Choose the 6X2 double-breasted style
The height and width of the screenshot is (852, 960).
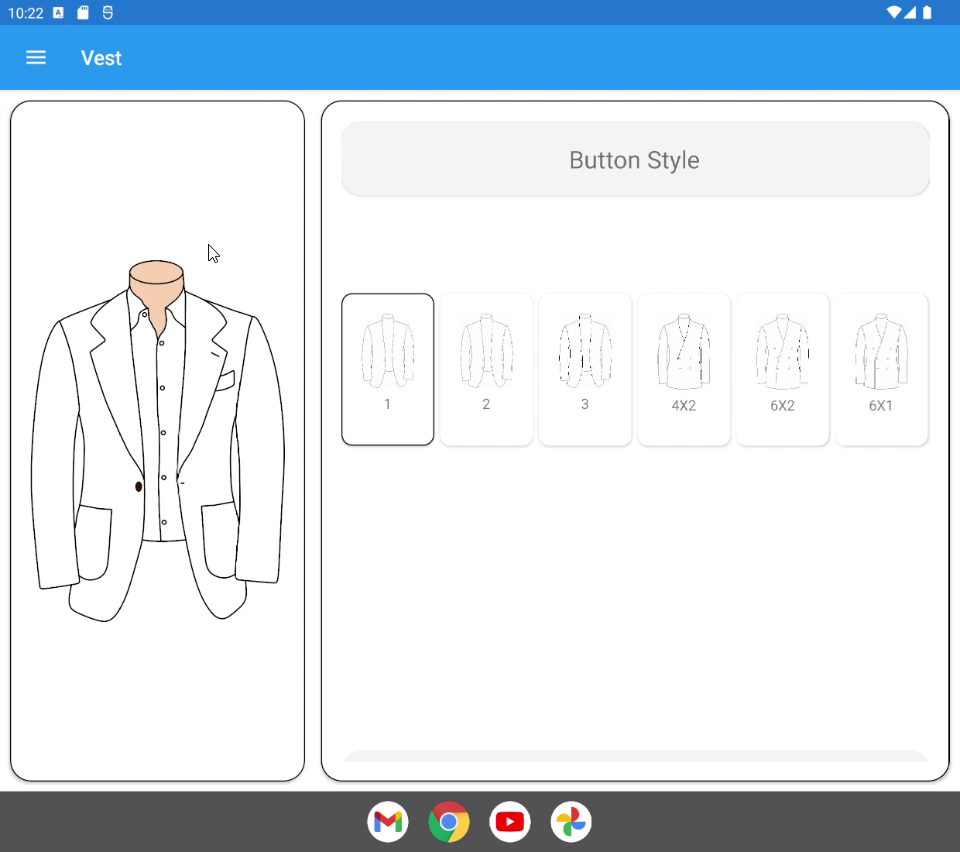click(782, 368)
